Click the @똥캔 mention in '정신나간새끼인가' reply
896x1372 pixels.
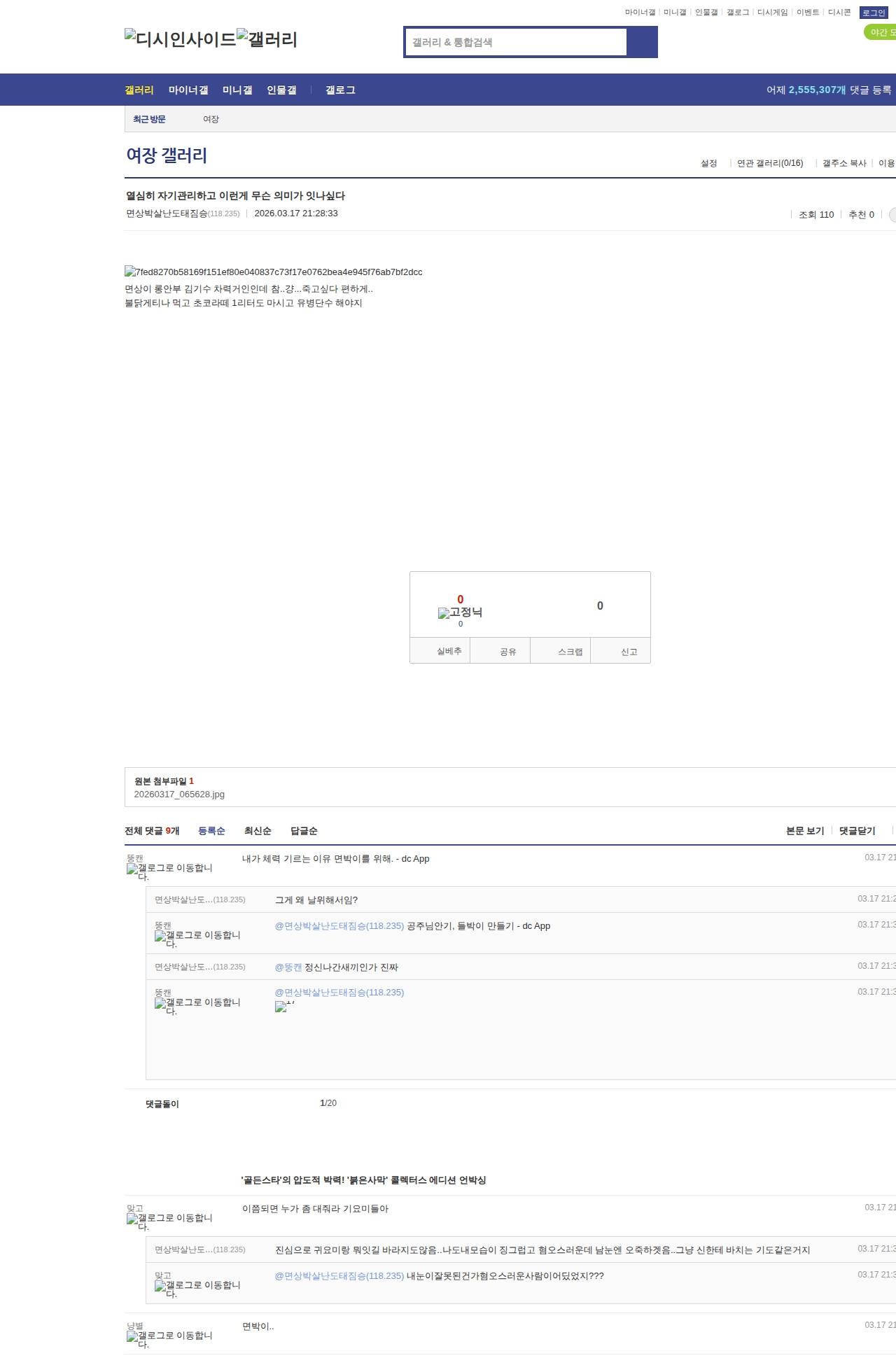[x=288, y=967]
